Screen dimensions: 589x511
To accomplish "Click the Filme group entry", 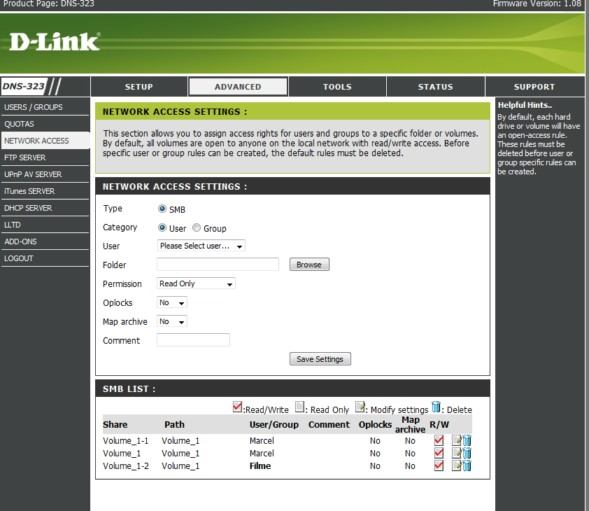I will [x=260, y=466].
